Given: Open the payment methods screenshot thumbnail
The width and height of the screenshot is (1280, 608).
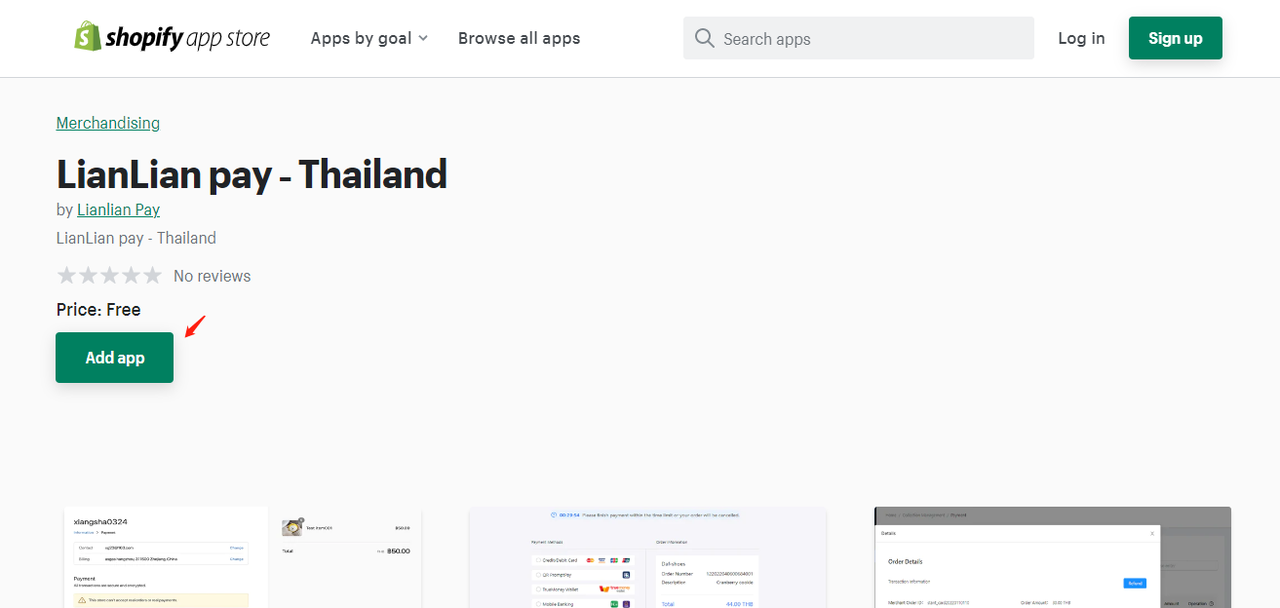Looking at the screenshot, I should pos(648,557).
